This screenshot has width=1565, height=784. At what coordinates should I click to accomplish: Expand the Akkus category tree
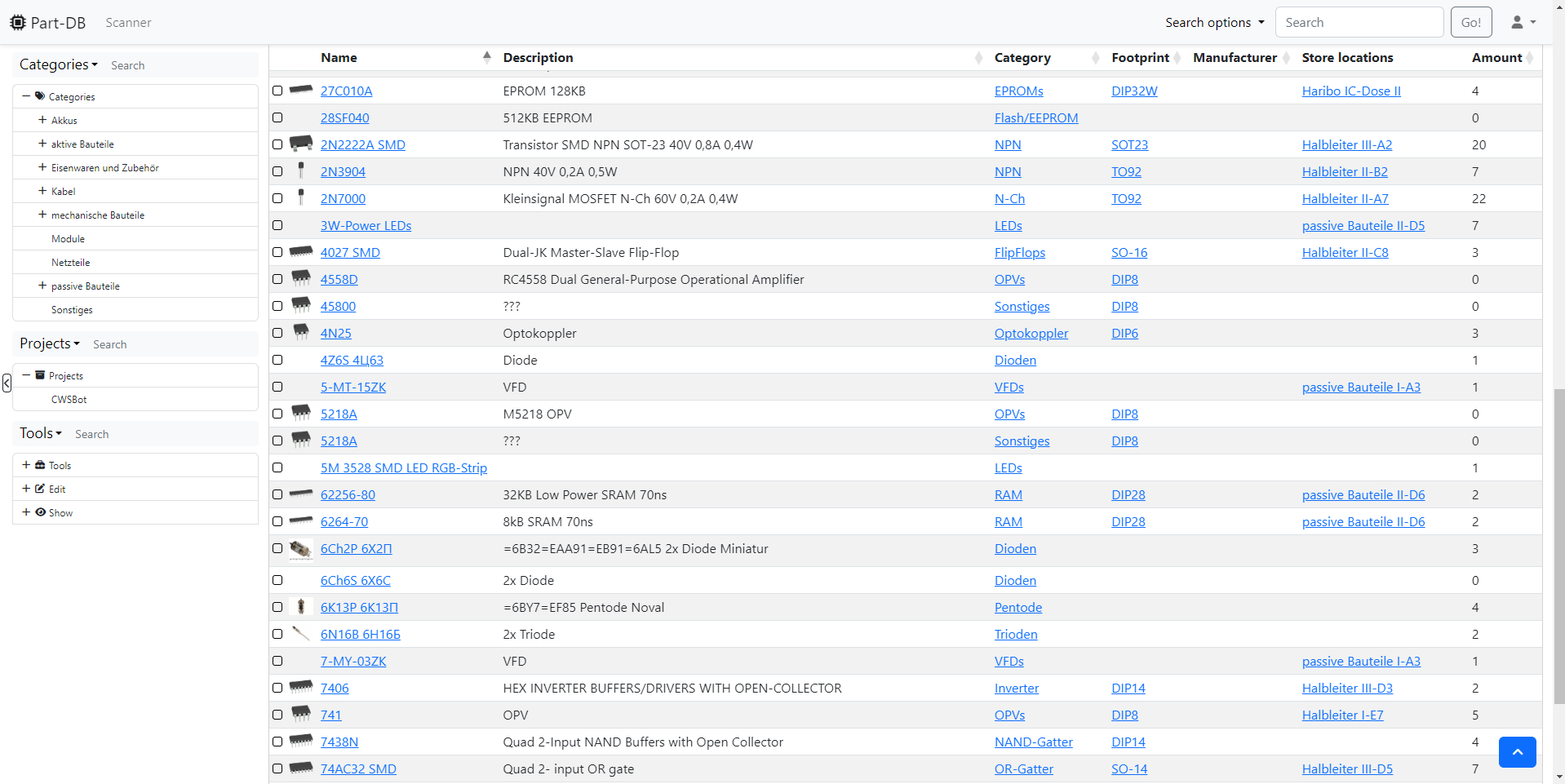coord(40,120)
